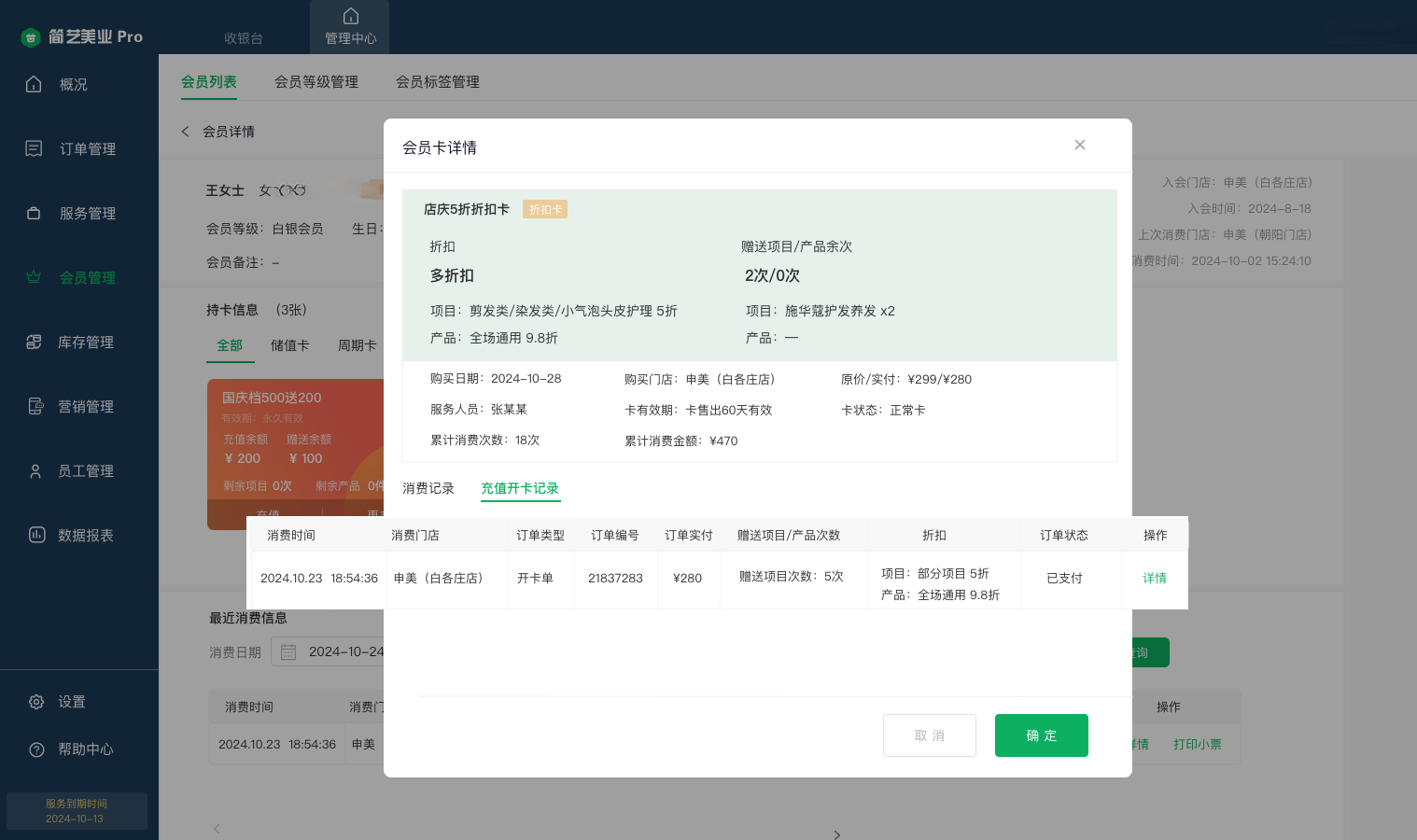Click 打印小票 to print the receipt
The image size is (1417, 840).
(x=1198, y=744)
